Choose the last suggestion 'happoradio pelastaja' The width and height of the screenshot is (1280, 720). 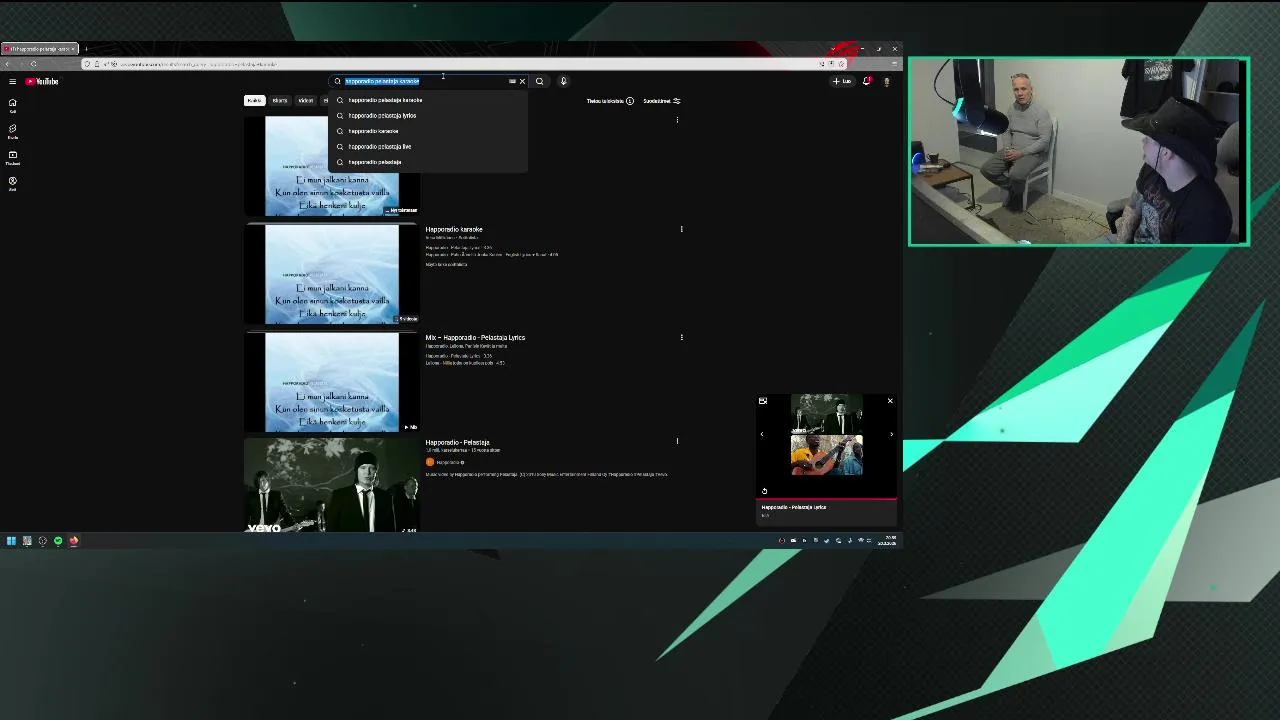428,162
